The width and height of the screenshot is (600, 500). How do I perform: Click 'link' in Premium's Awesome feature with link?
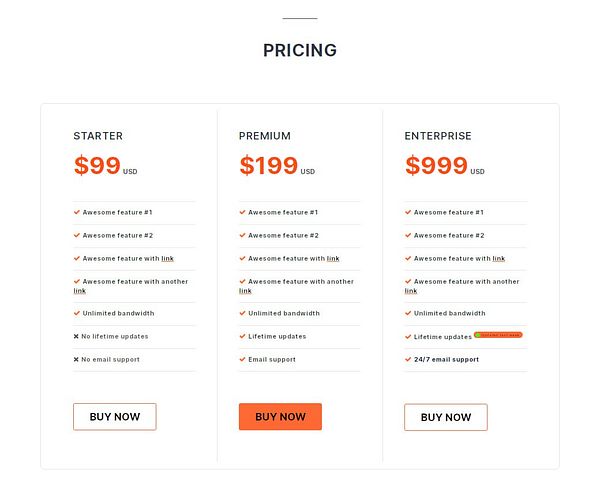333,259
